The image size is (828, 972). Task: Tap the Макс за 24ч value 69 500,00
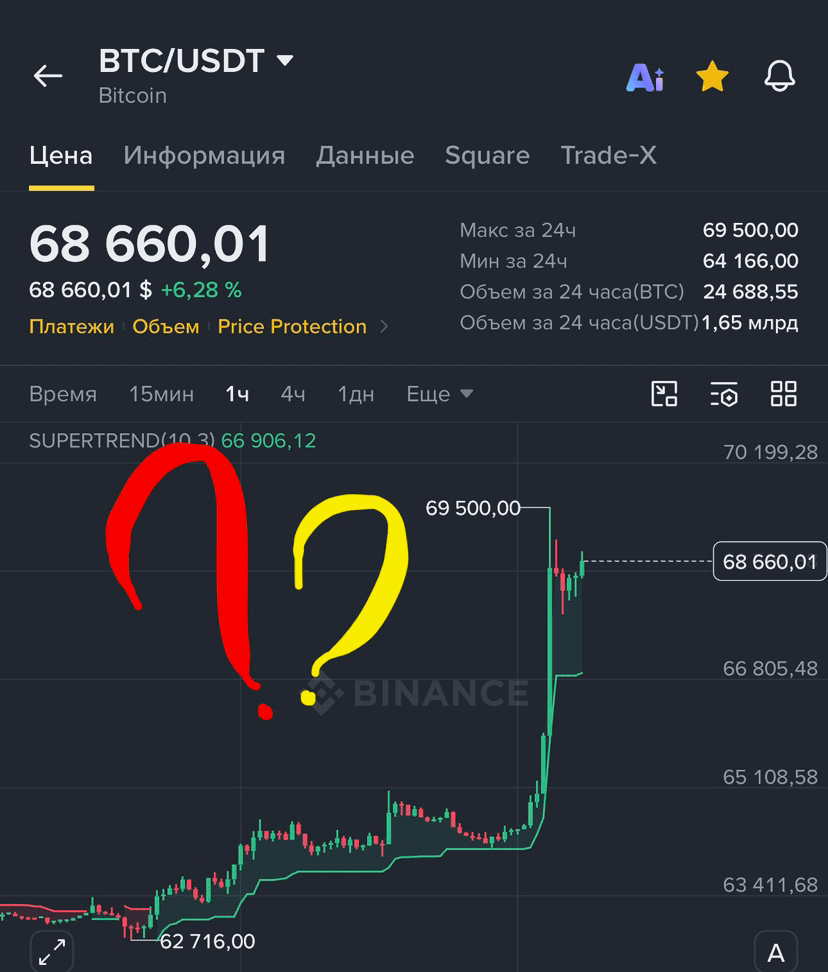point(751,231)
